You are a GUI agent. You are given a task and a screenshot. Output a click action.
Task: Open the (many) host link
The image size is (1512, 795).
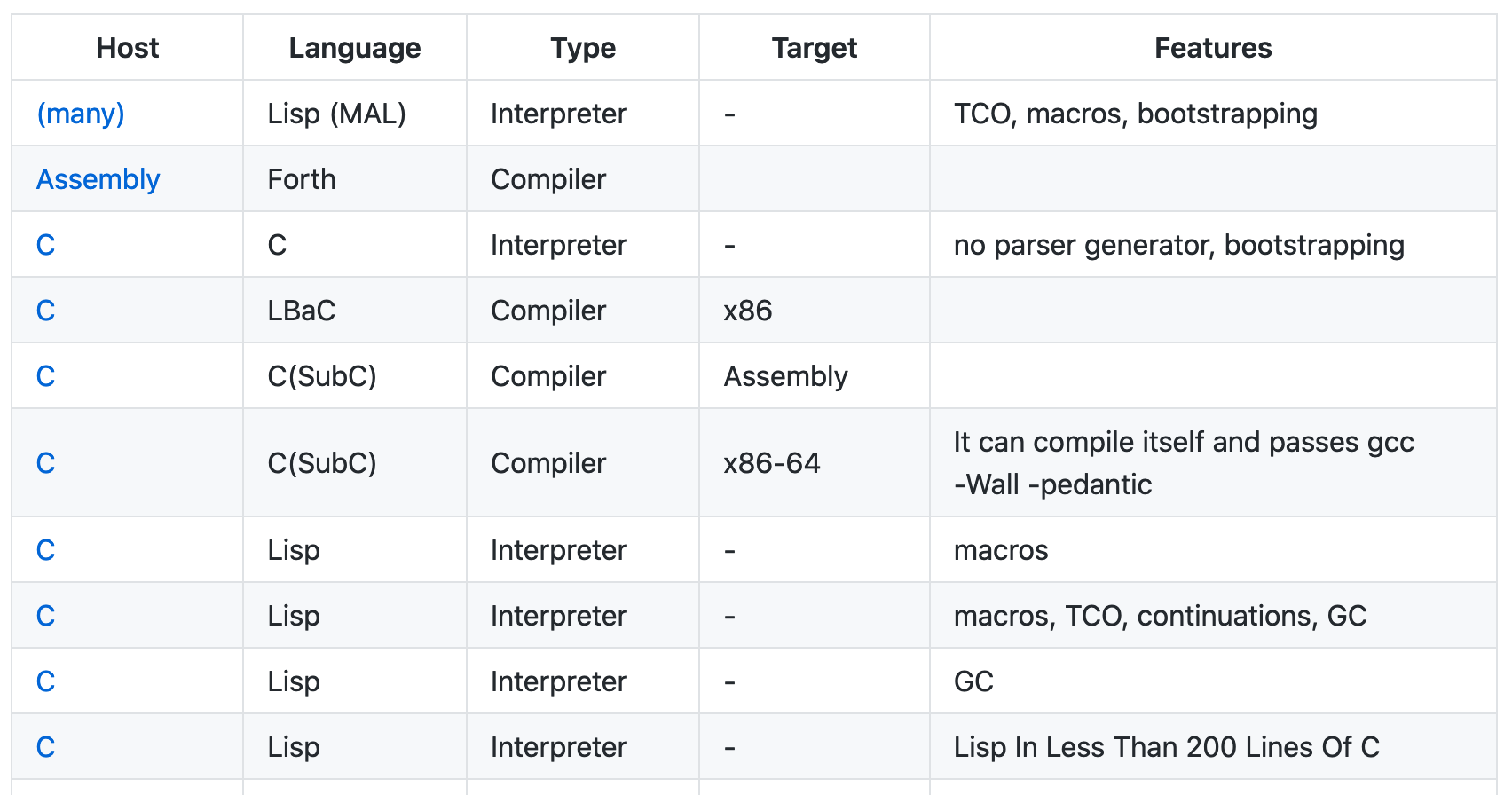[81, 114]
